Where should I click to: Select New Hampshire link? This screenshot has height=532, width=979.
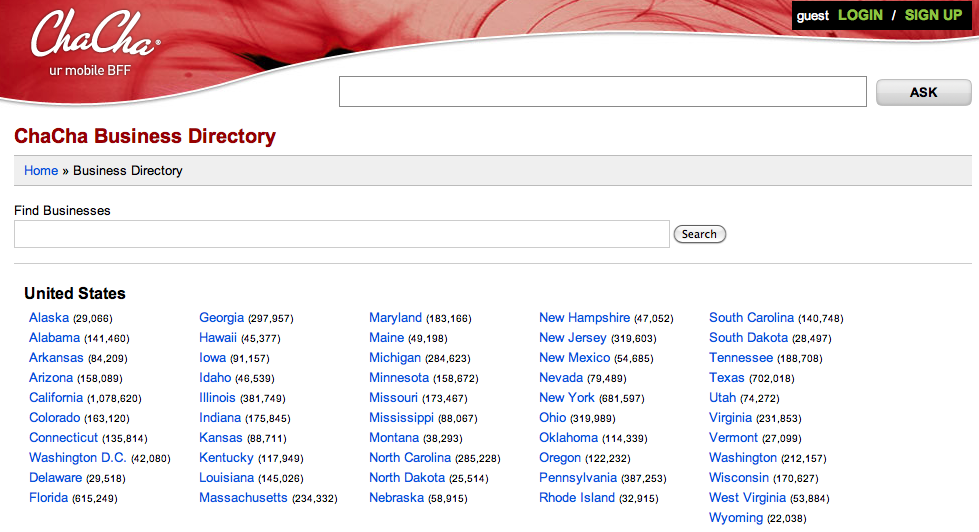click(584, 318)
